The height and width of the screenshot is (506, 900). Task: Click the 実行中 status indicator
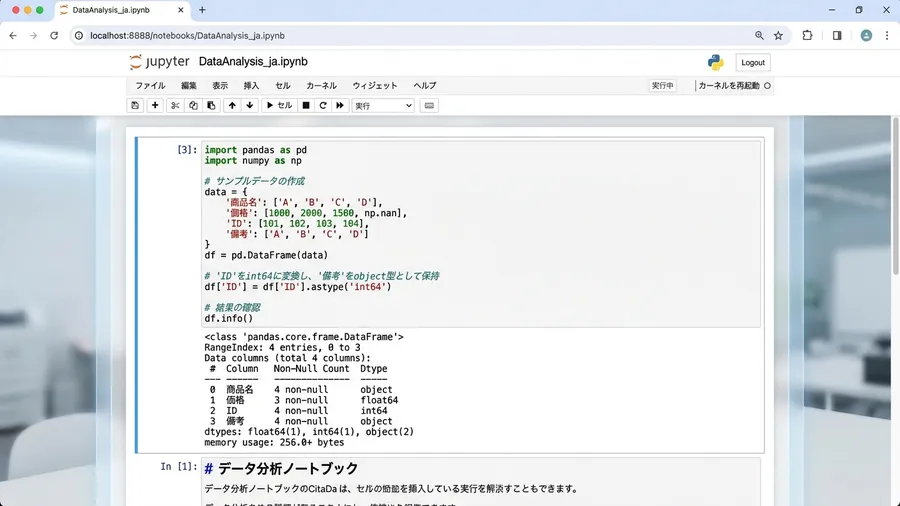(x=662, y=85)
